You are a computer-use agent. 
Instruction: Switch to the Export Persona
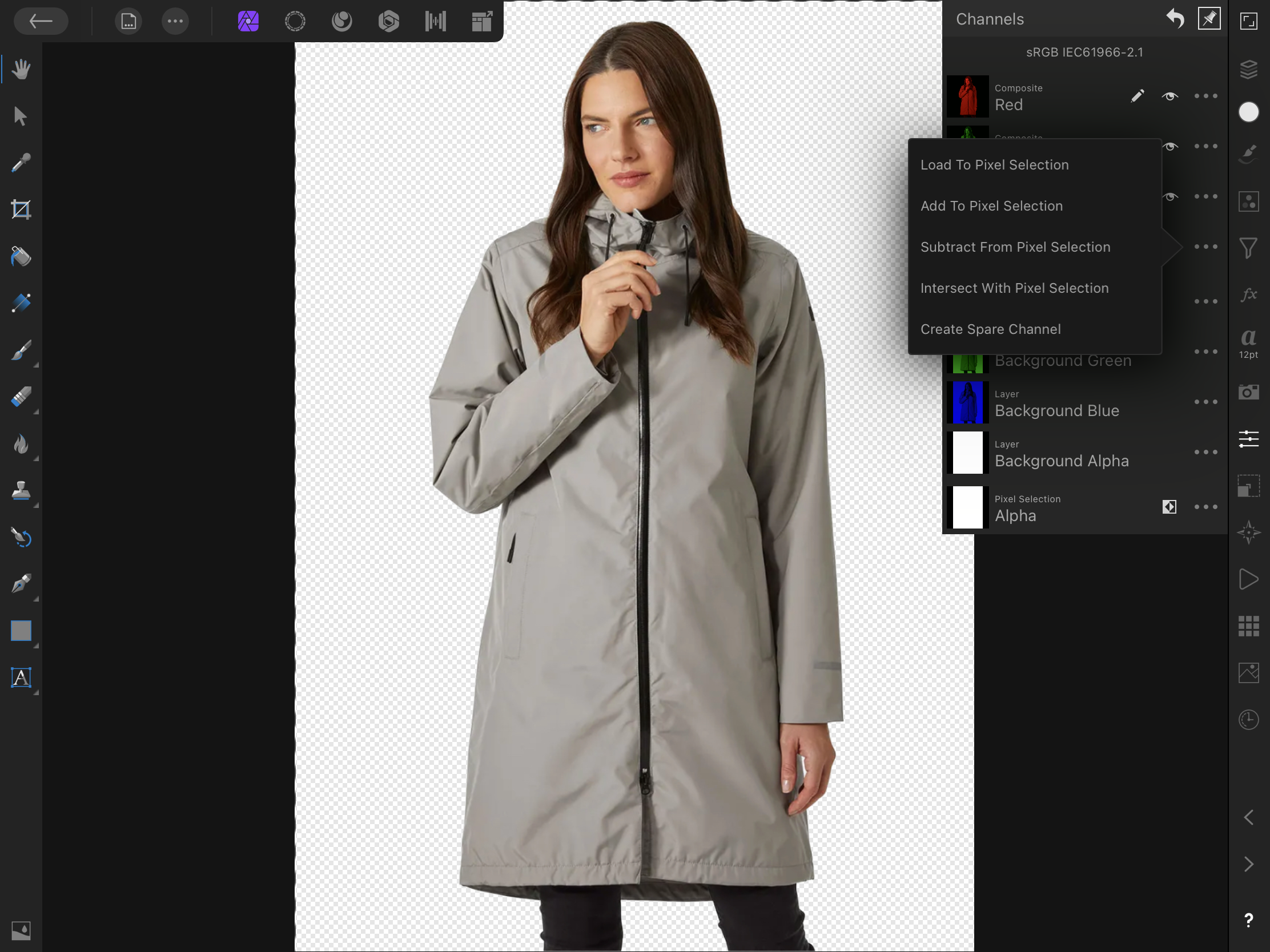pyautogui.click(x=483, y=21)
